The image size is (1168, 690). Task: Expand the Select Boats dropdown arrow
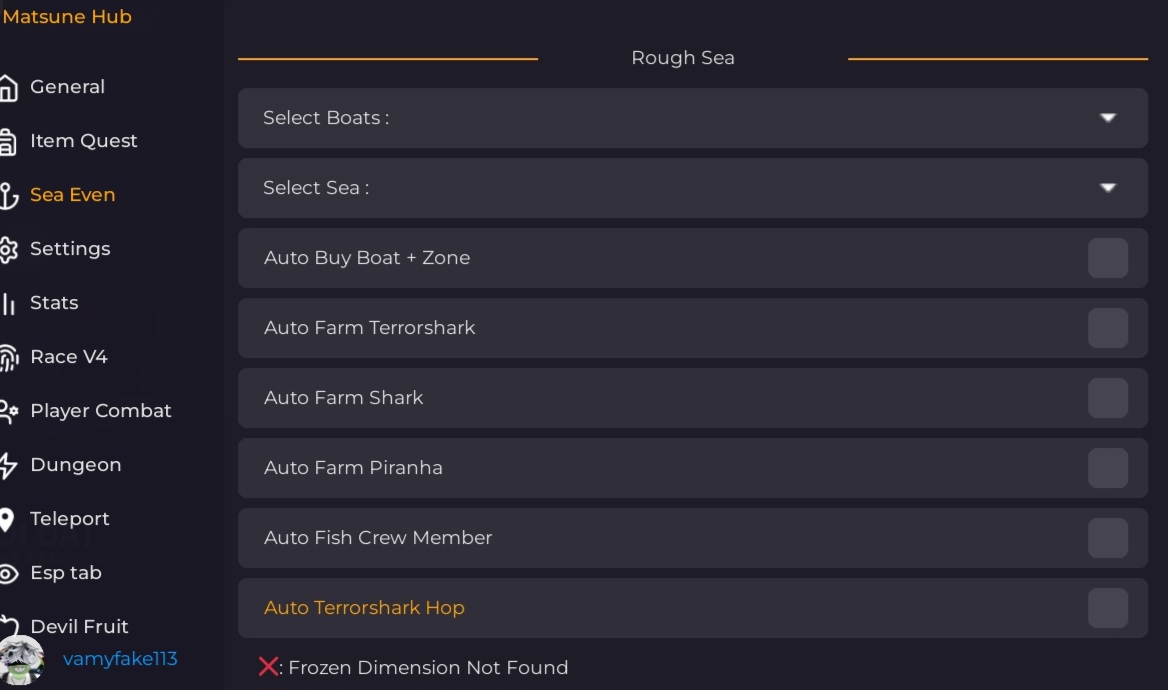point(1108,118)
